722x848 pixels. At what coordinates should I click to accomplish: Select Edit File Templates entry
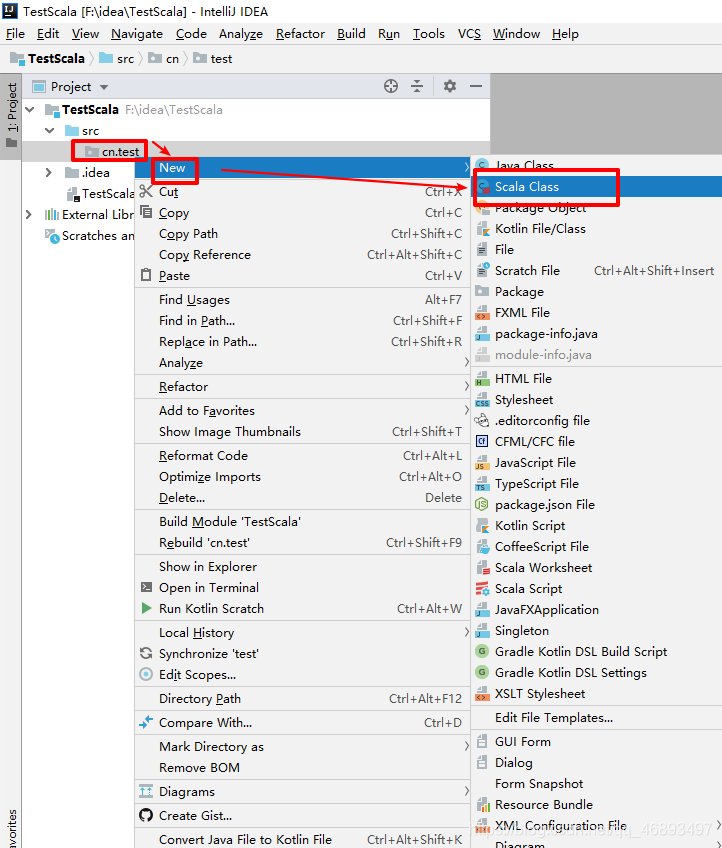point(597,718)
